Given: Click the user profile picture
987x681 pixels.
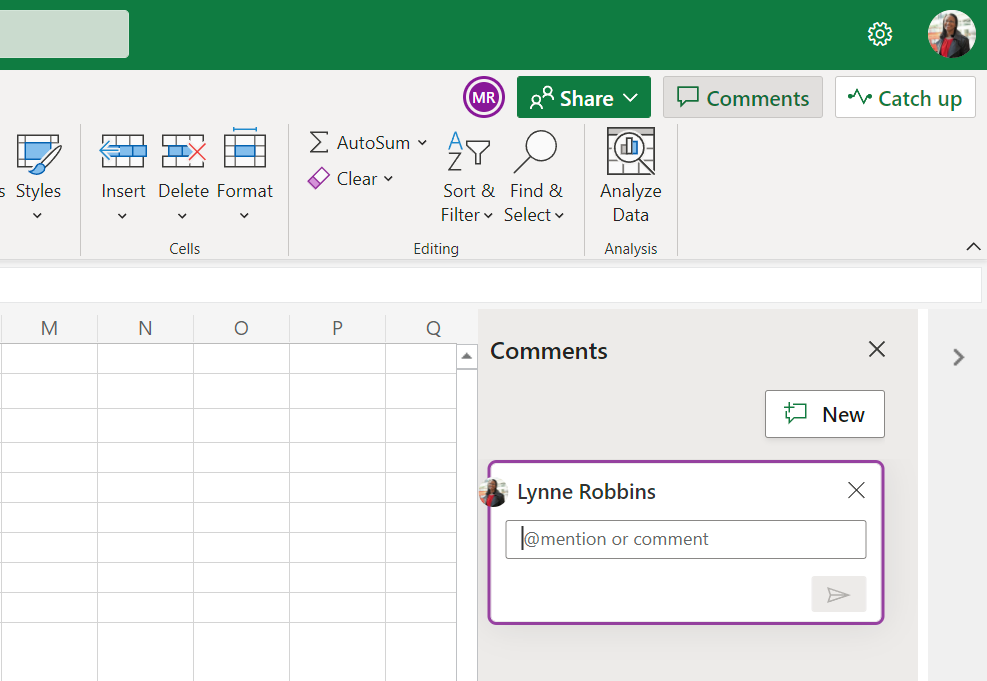Looking at the screenshot, I should tap(950, 34).
